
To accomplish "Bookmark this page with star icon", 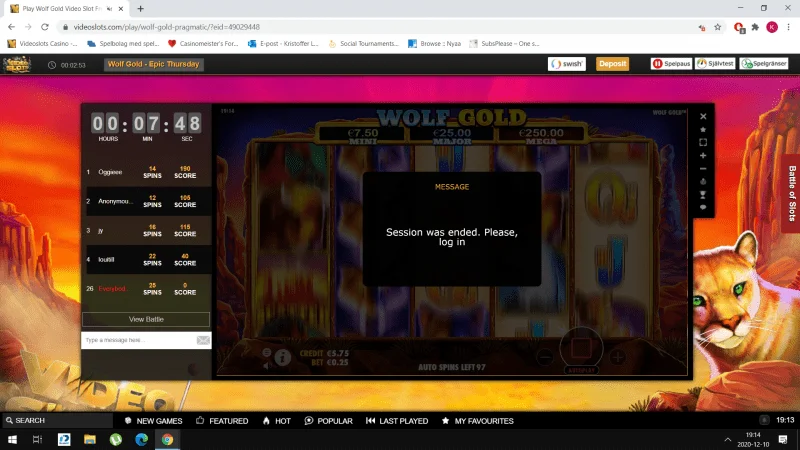I will (x=718, y=27).
